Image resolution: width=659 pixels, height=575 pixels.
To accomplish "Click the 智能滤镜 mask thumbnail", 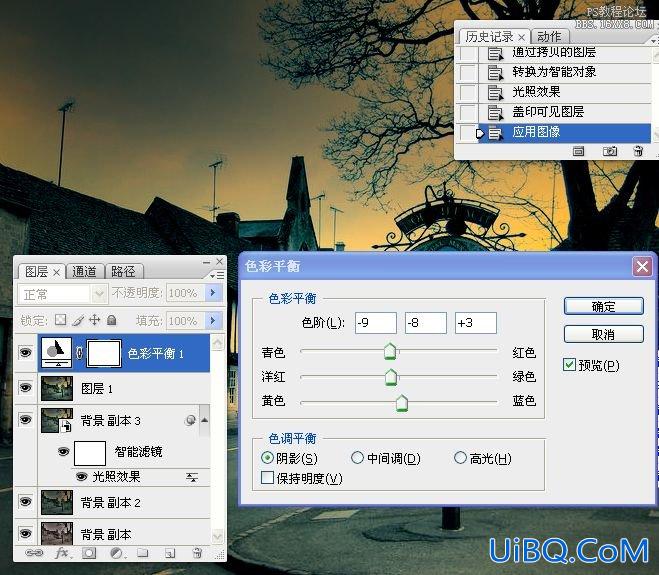I will tap(90, 453).
